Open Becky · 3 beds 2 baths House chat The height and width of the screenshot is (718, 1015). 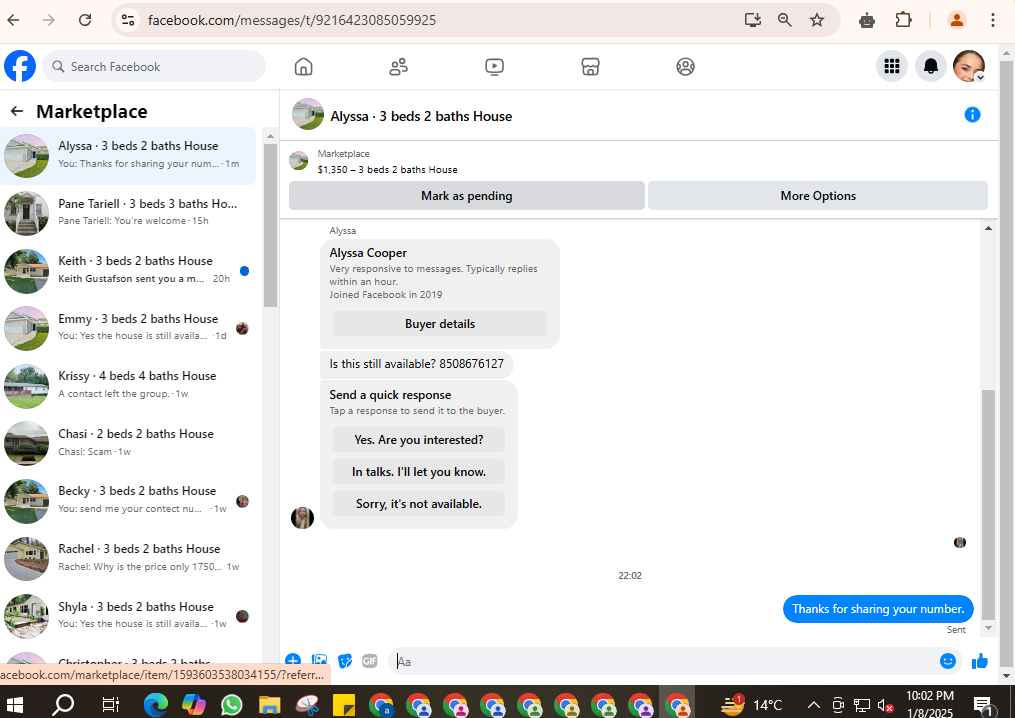(128, 500)
